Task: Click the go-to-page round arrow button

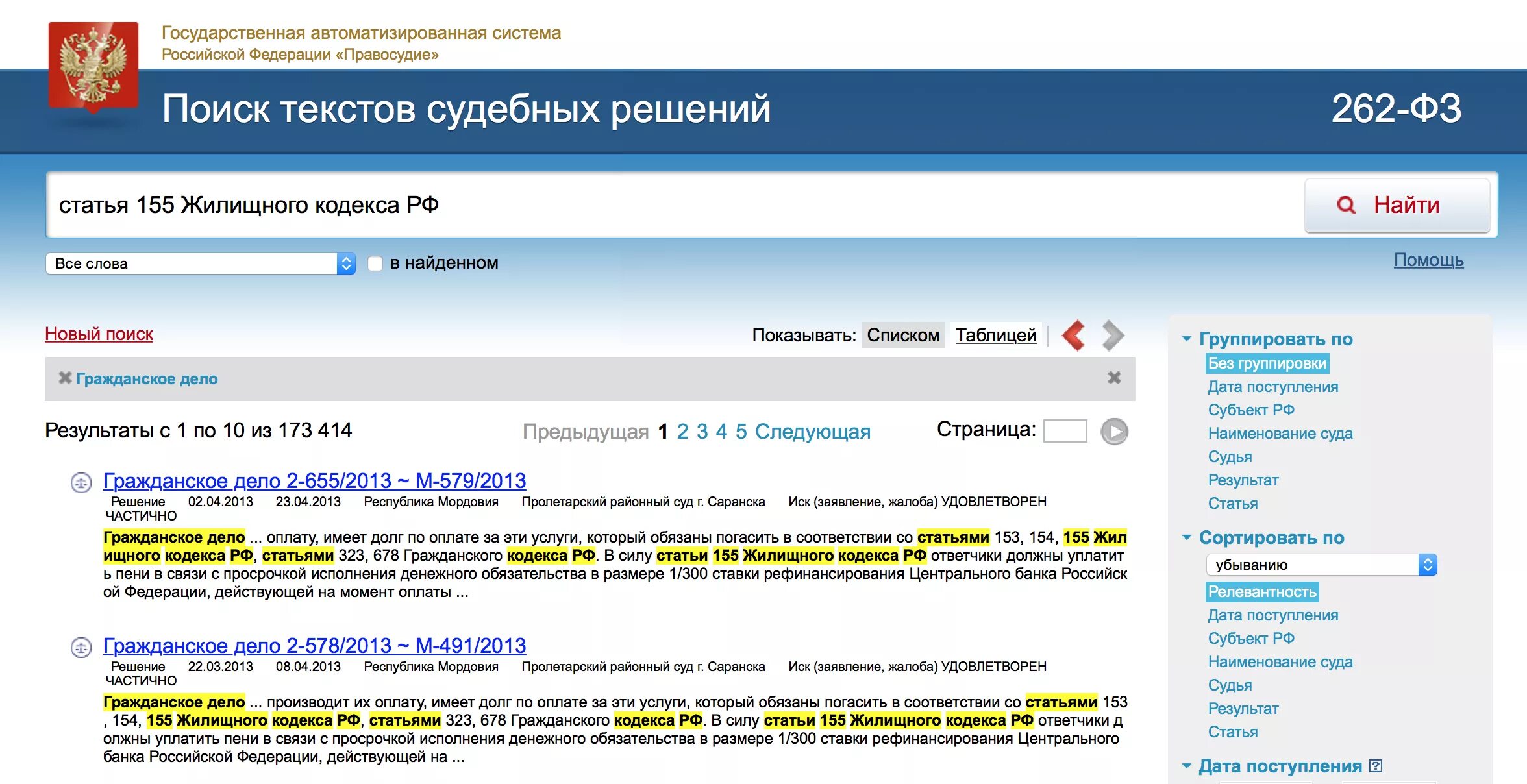Action: [x=1114, y=432]
